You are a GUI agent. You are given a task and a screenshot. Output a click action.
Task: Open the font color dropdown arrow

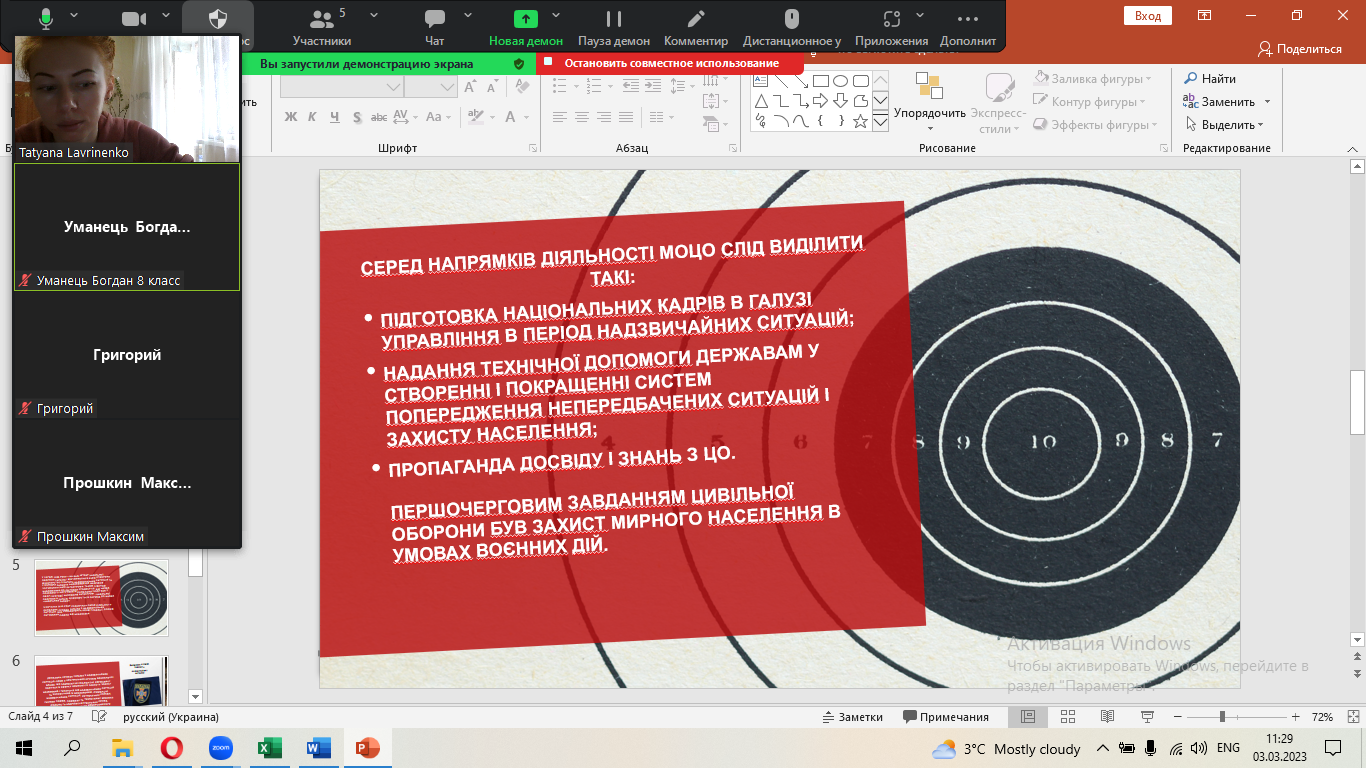[526, 117]
